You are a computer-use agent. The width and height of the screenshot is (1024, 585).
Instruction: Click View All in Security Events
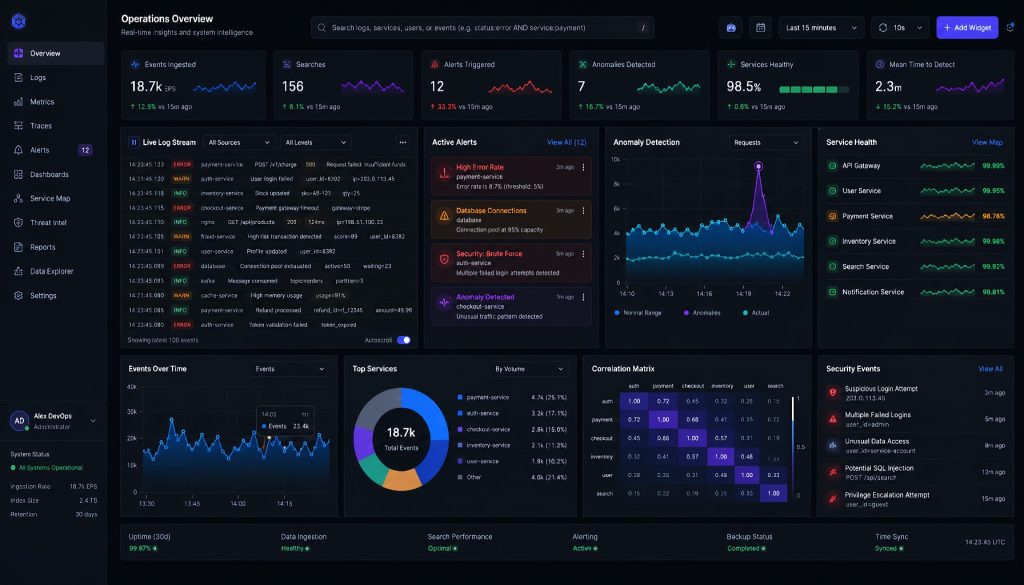point(990,369)
